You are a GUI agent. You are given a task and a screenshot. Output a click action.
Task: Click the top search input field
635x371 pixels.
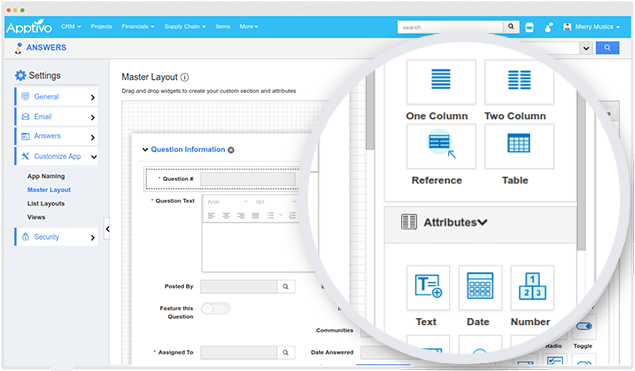coord(451,27)
